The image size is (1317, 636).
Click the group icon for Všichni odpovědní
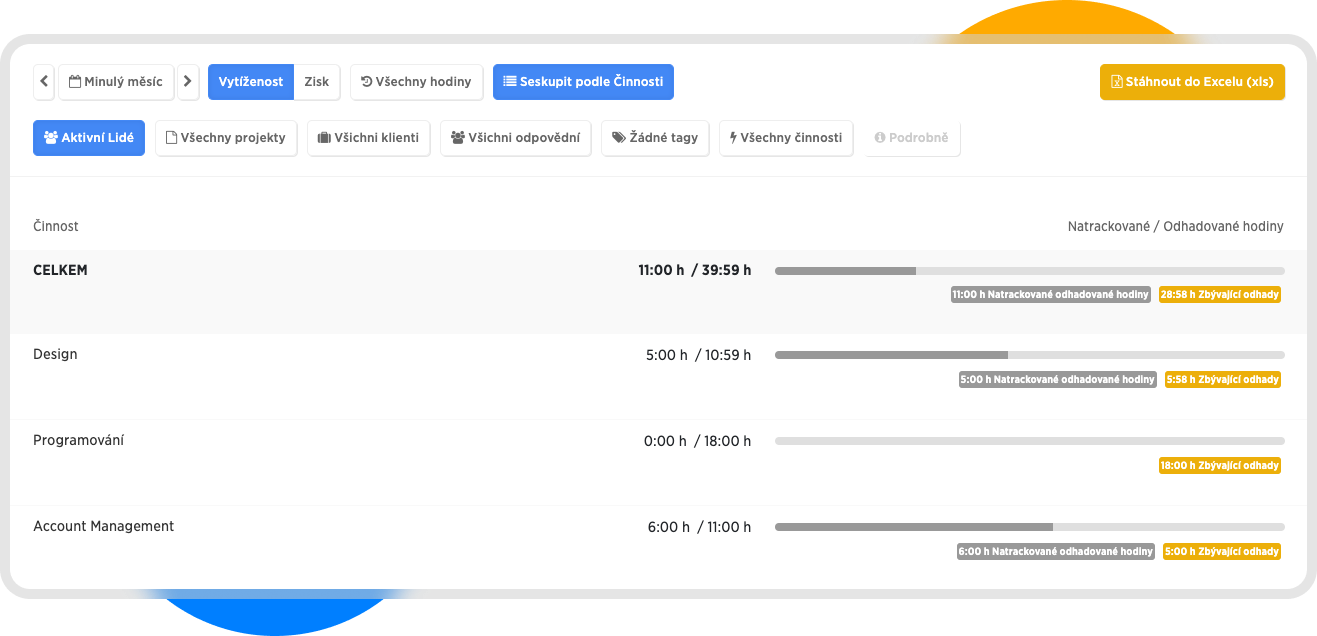pos(458,138)
